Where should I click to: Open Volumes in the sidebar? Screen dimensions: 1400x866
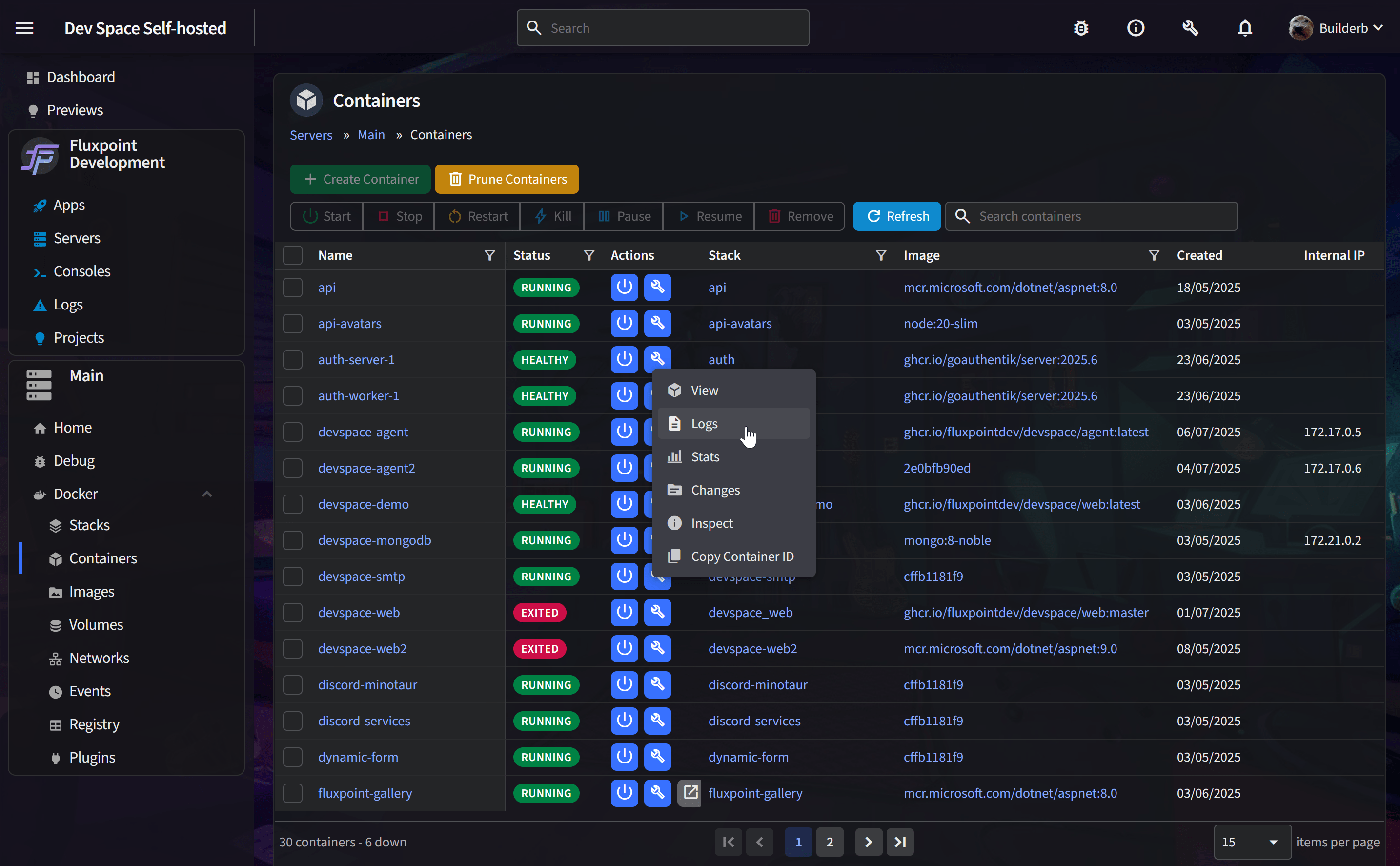96,625
